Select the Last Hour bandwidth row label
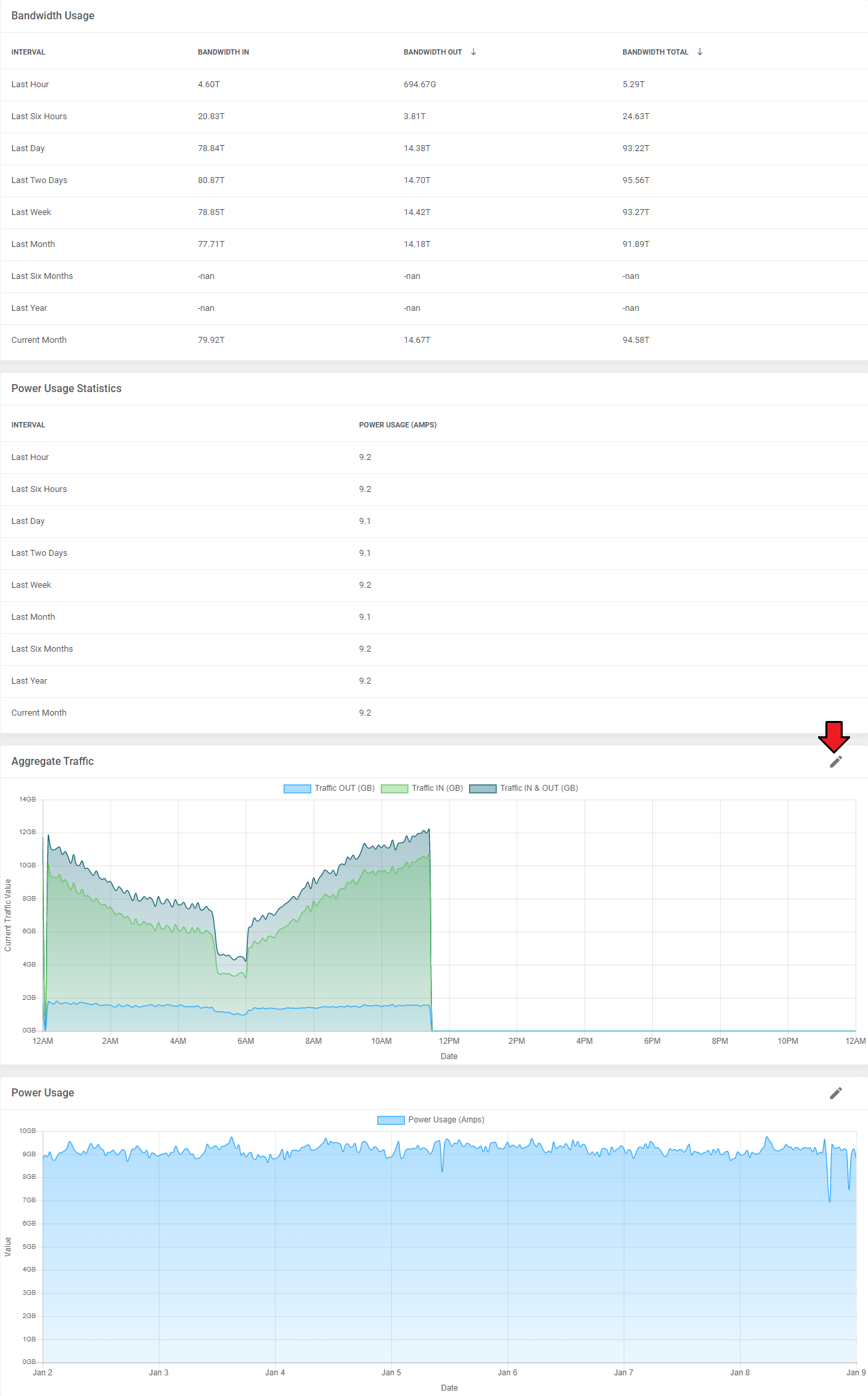 [30, 85]
